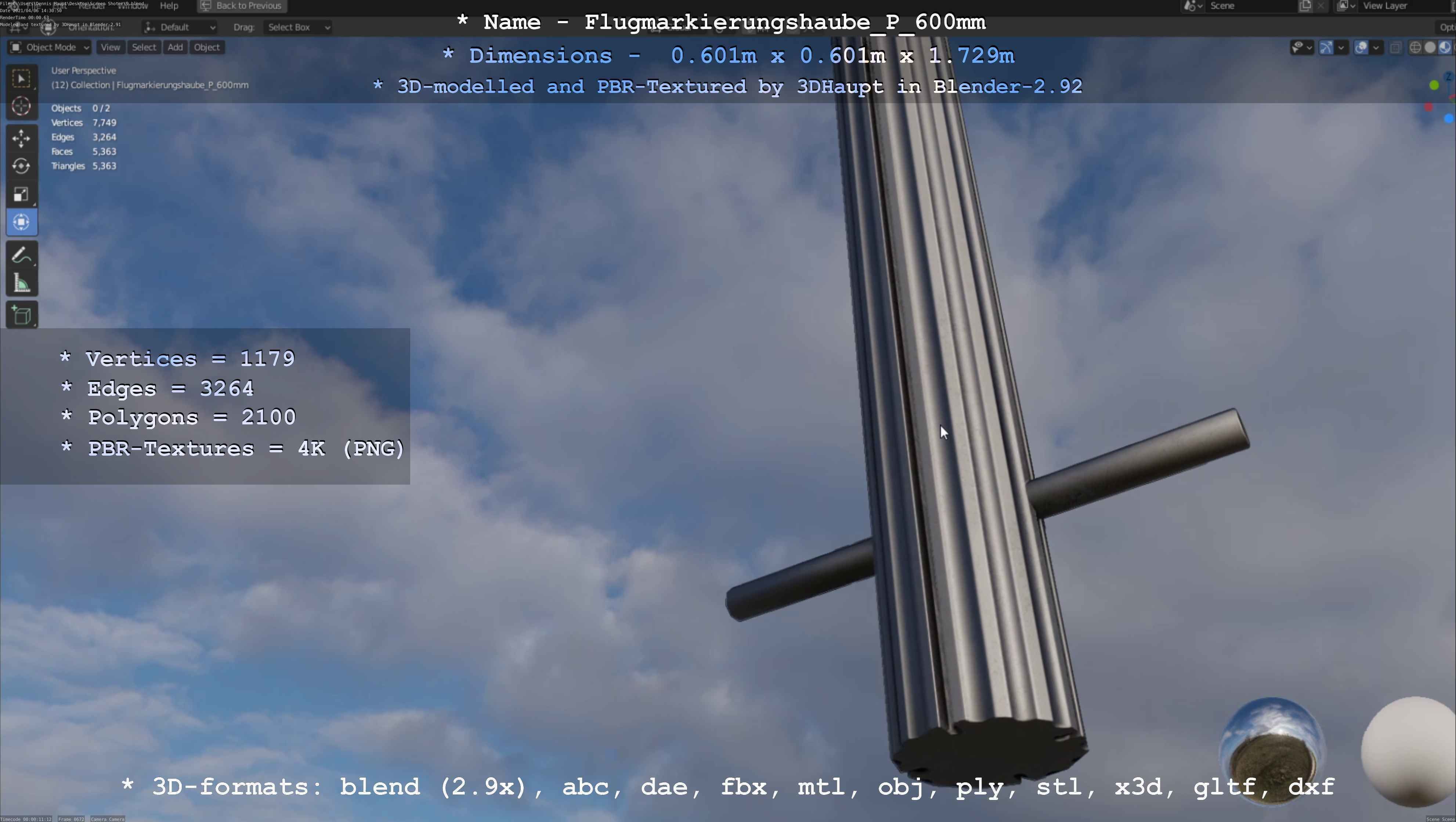
Task: Select the Add Cube tool
Action: 21,315
